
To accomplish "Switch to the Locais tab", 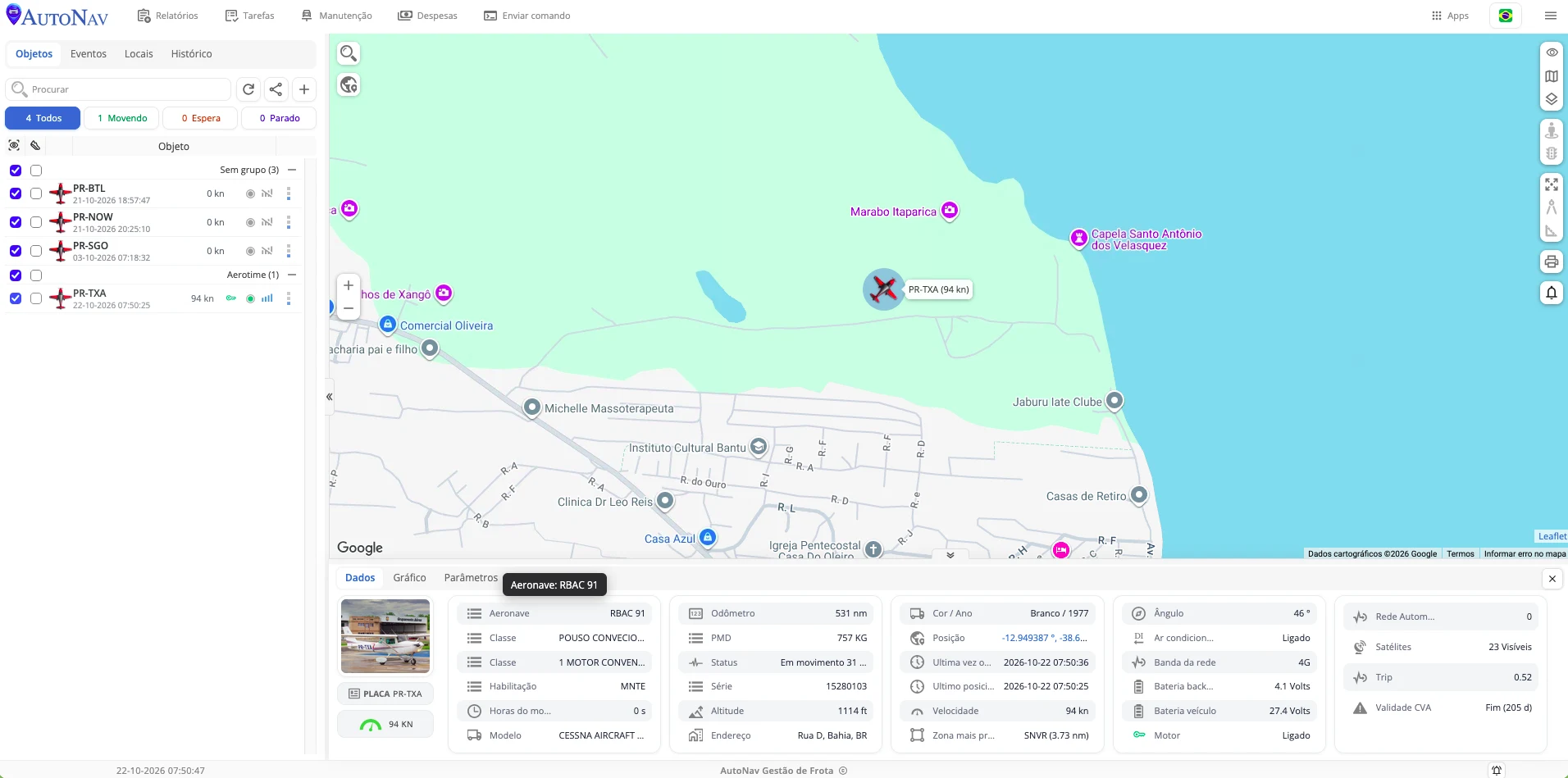I will (139, 54).
